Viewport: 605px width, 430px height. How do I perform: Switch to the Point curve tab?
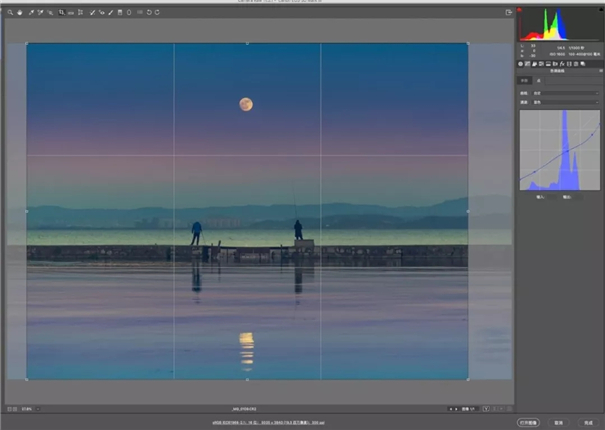click(537, 80)
